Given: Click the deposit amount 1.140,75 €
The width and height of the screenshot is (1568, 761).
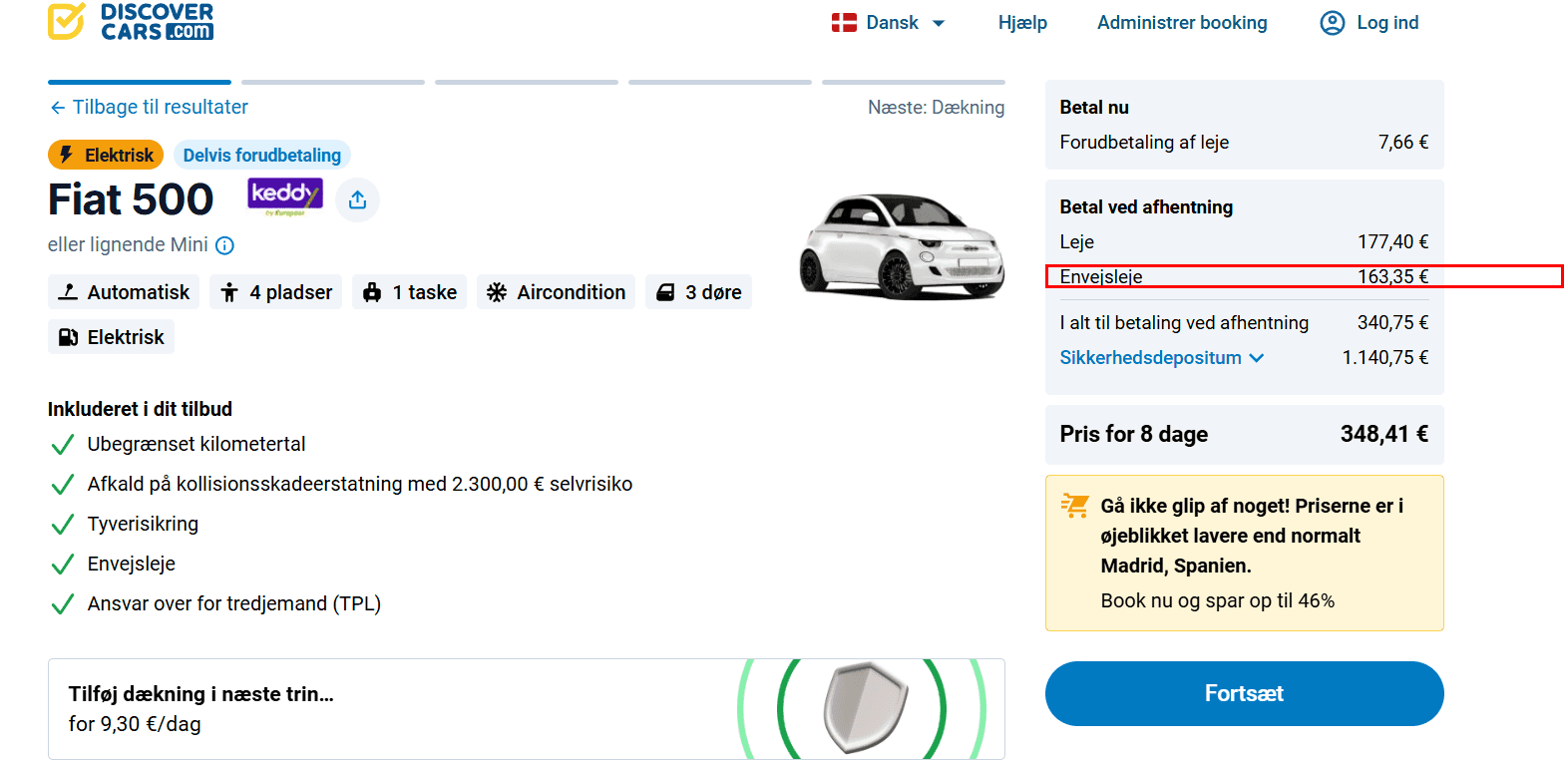Looking at the screenshot, I should (x=1385, y=357).
